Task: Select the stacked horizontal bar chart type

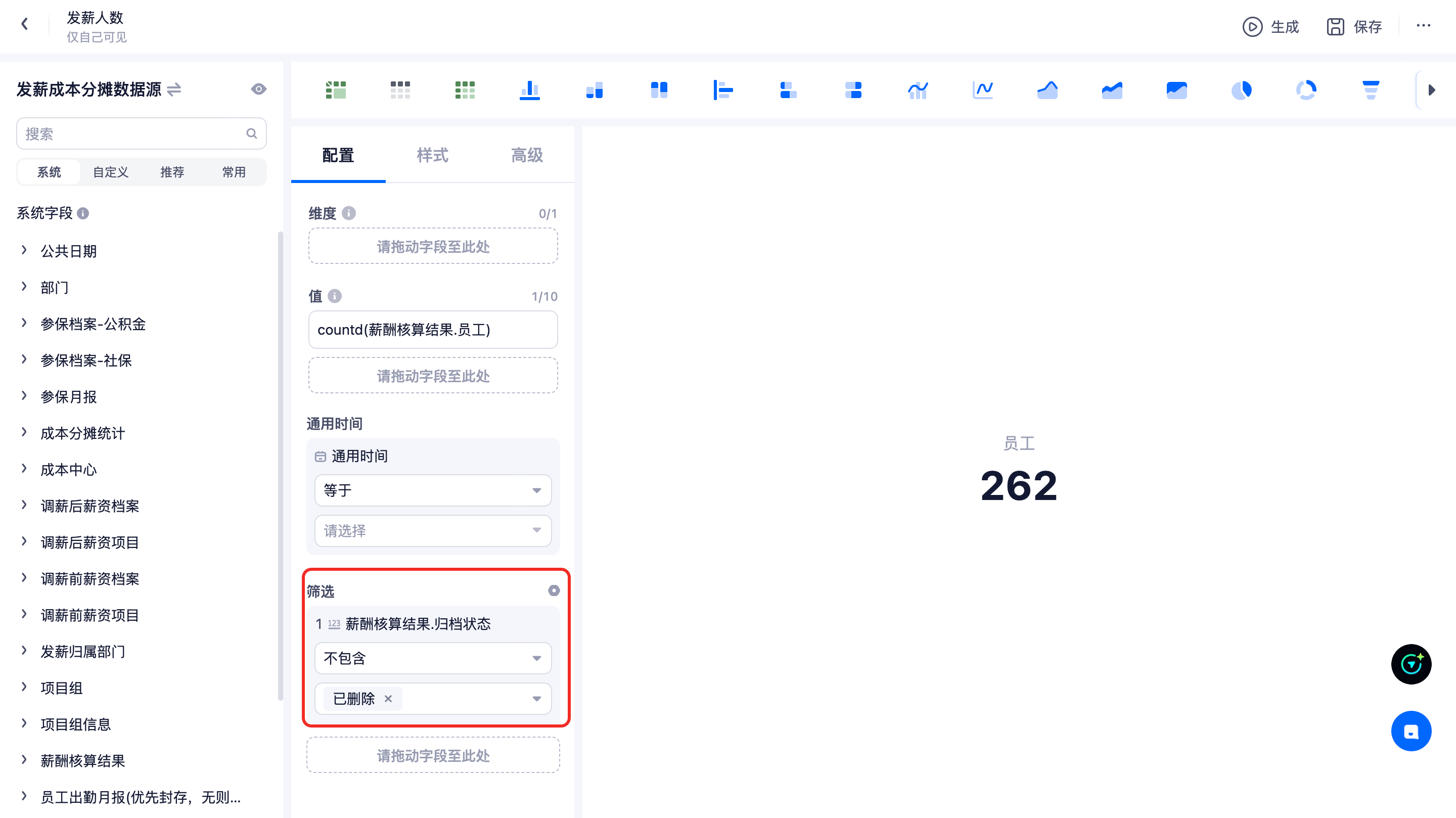Action: point(789,90)
